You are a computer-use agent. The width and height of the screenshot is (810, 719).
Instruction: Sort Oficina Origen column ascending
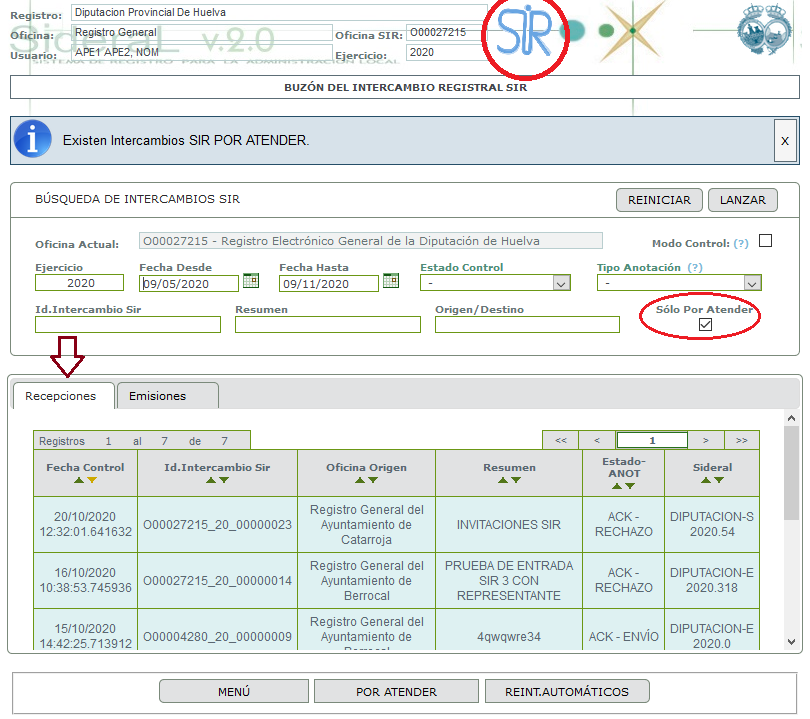point(360,480)
